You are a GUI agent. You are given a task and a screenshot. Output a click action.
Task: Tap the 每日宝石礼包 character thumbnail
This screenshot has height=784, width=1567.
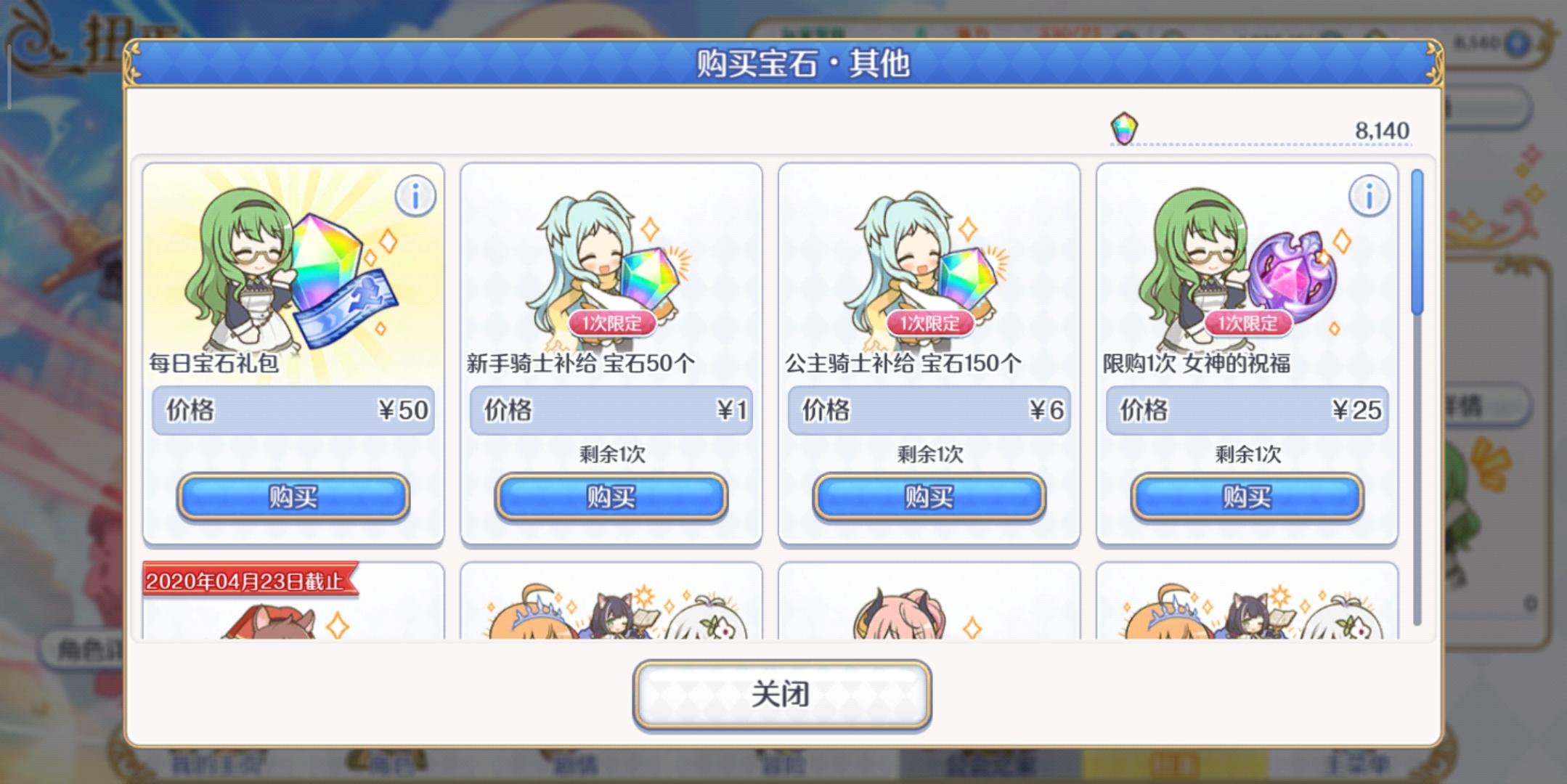(290, 269)
